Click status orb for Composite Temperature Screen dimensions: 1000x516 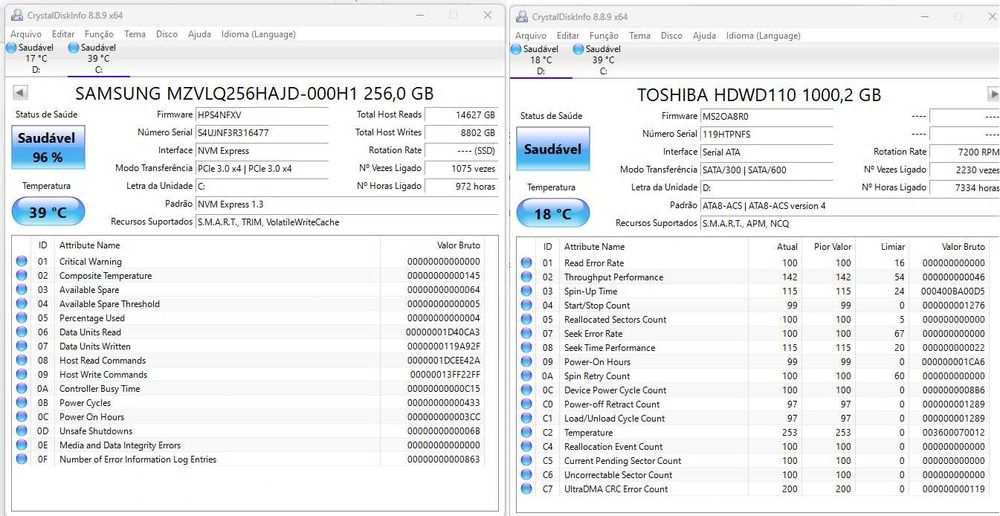click(x=22, y=276)
